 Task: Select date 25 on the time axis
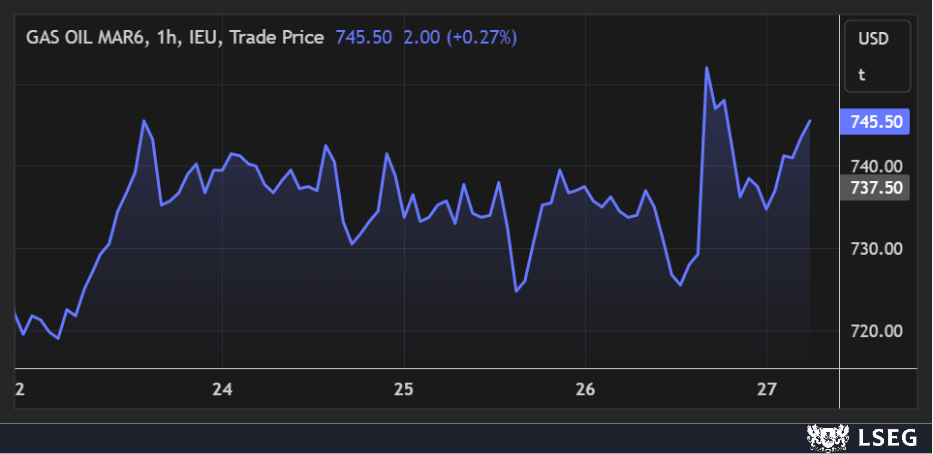[x=404, y=389]
